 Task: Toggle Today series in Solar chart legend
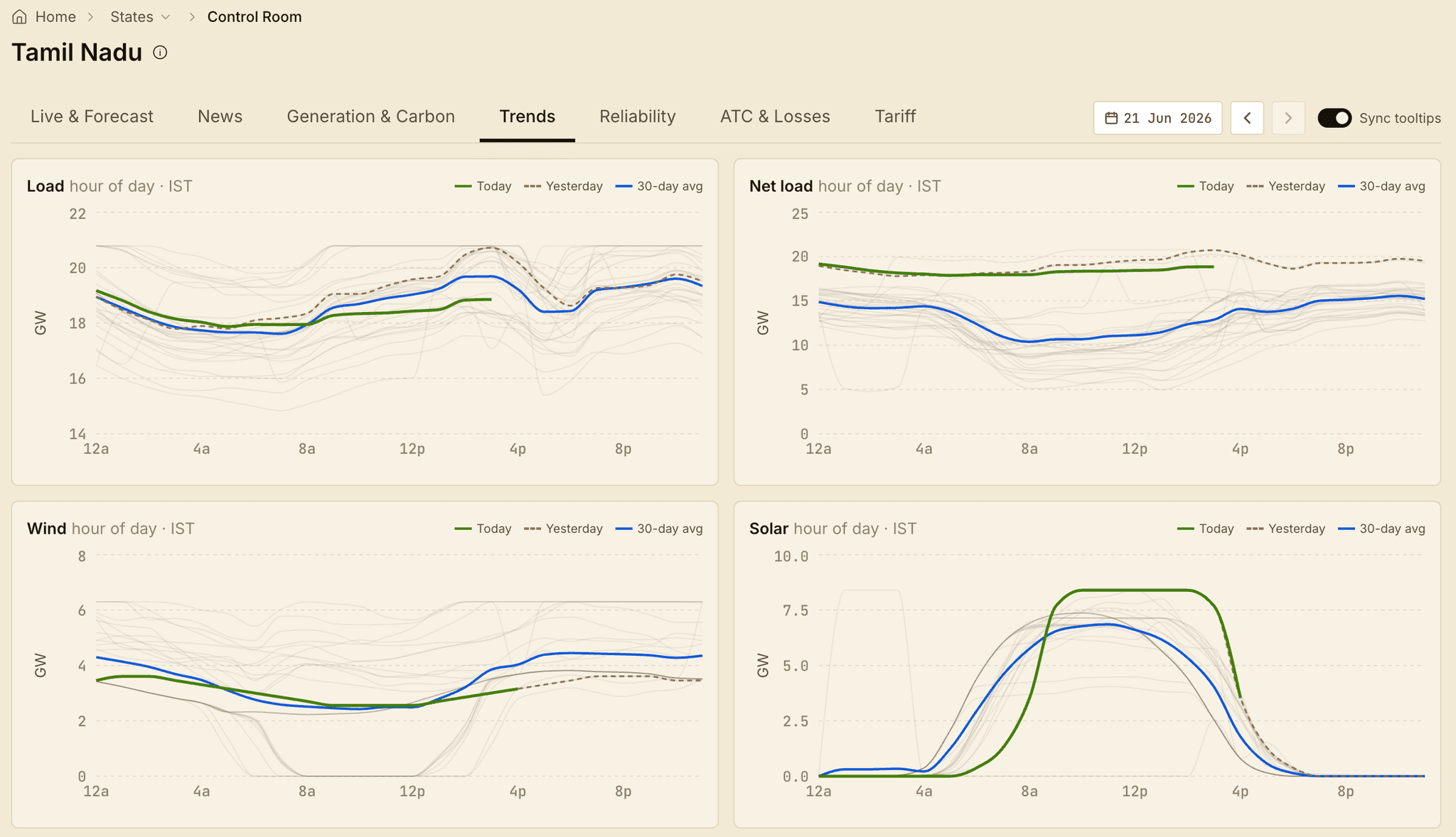click(x=1206, y=529)
